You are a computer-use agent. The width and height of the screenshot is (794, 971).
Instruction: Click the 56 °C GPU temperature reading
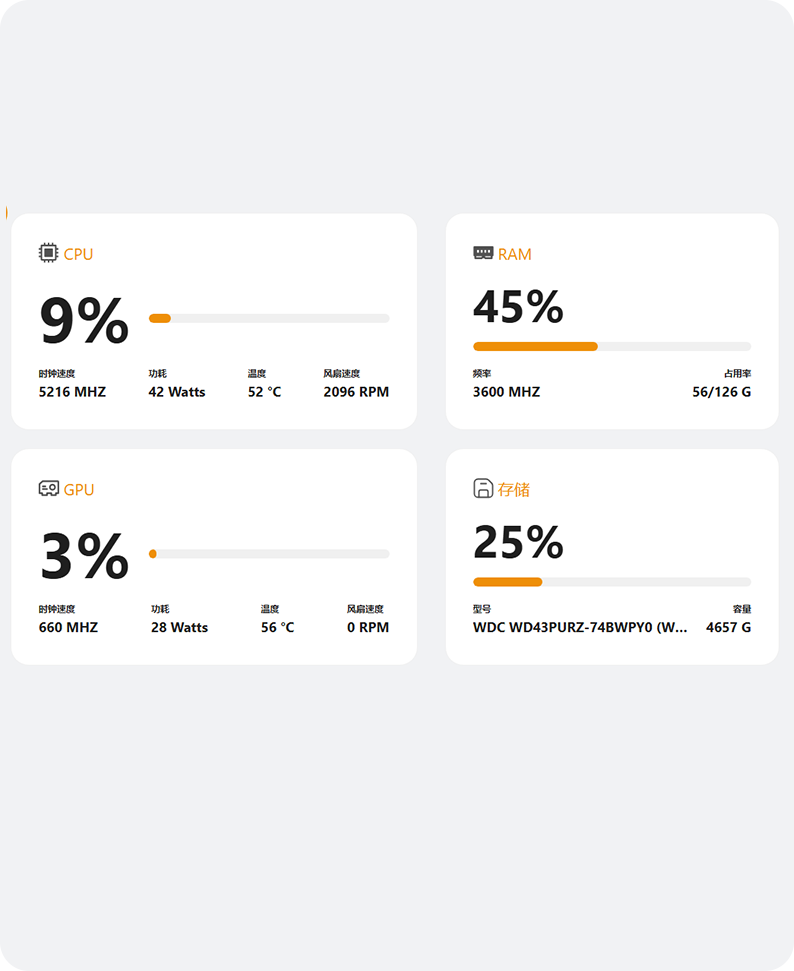(x=277, y=627)
